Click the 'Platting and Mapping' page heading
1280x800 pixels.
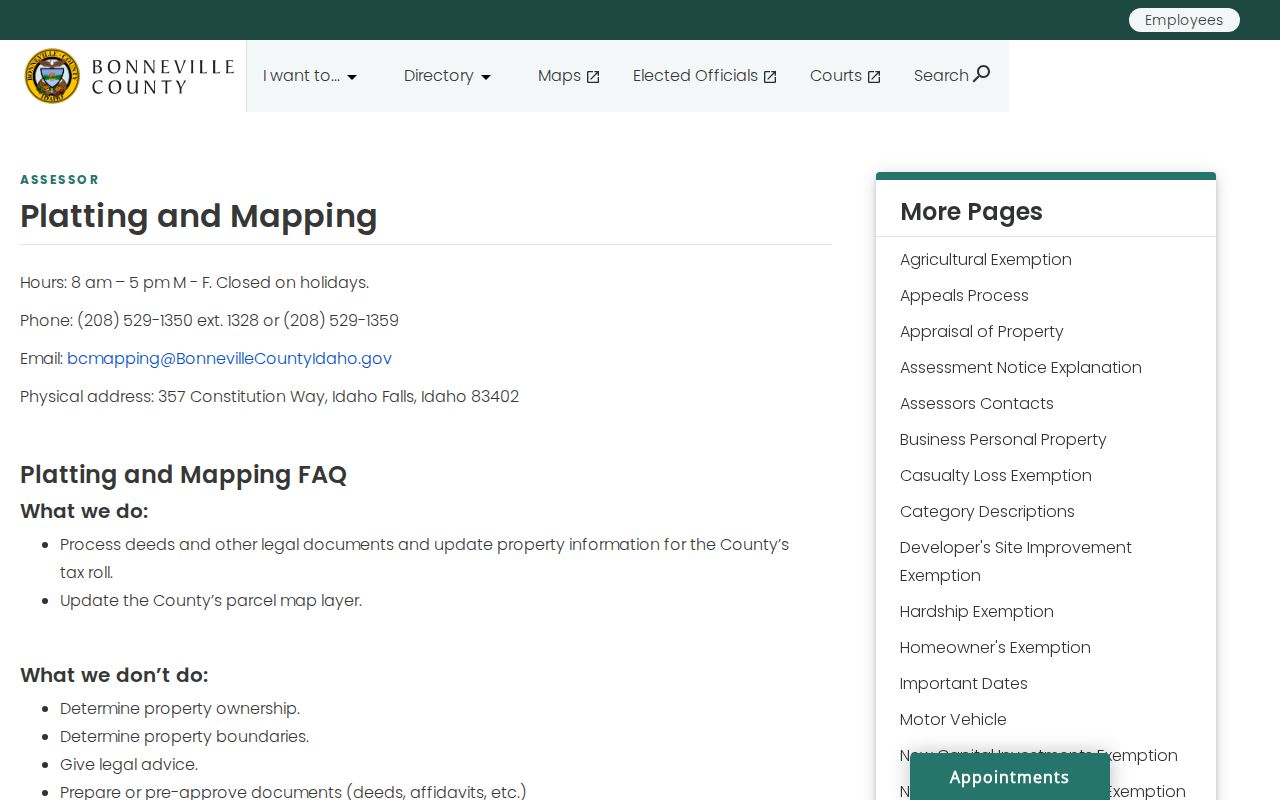[x=198, y=216]
